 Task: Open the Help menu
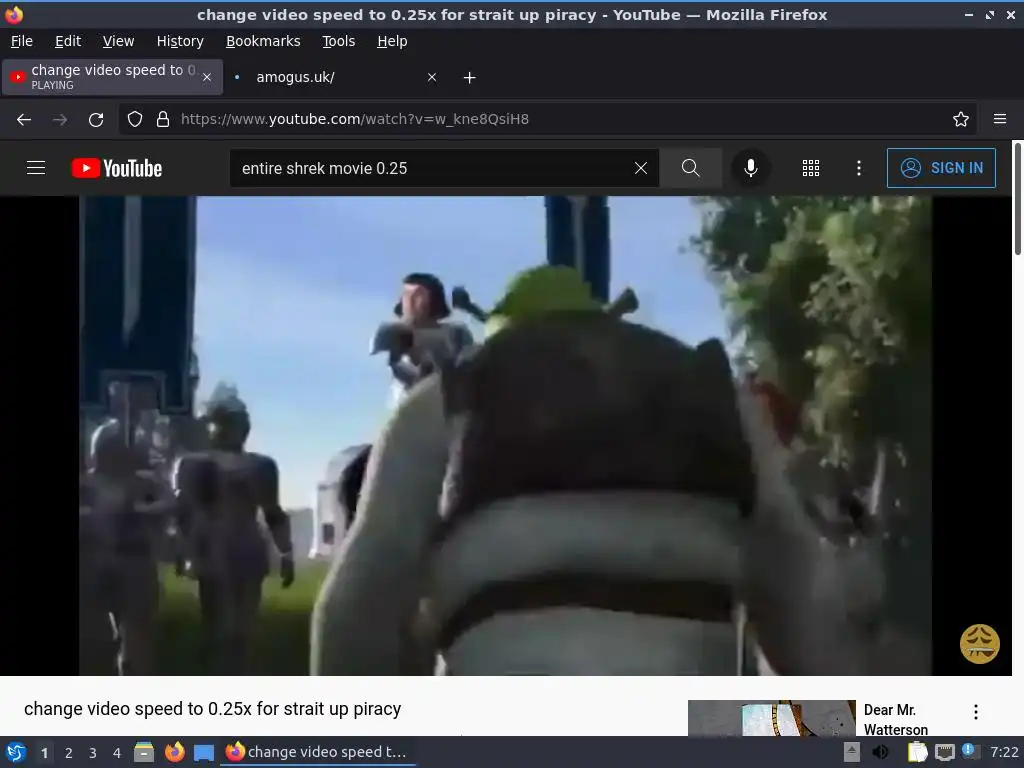(392, 41)
